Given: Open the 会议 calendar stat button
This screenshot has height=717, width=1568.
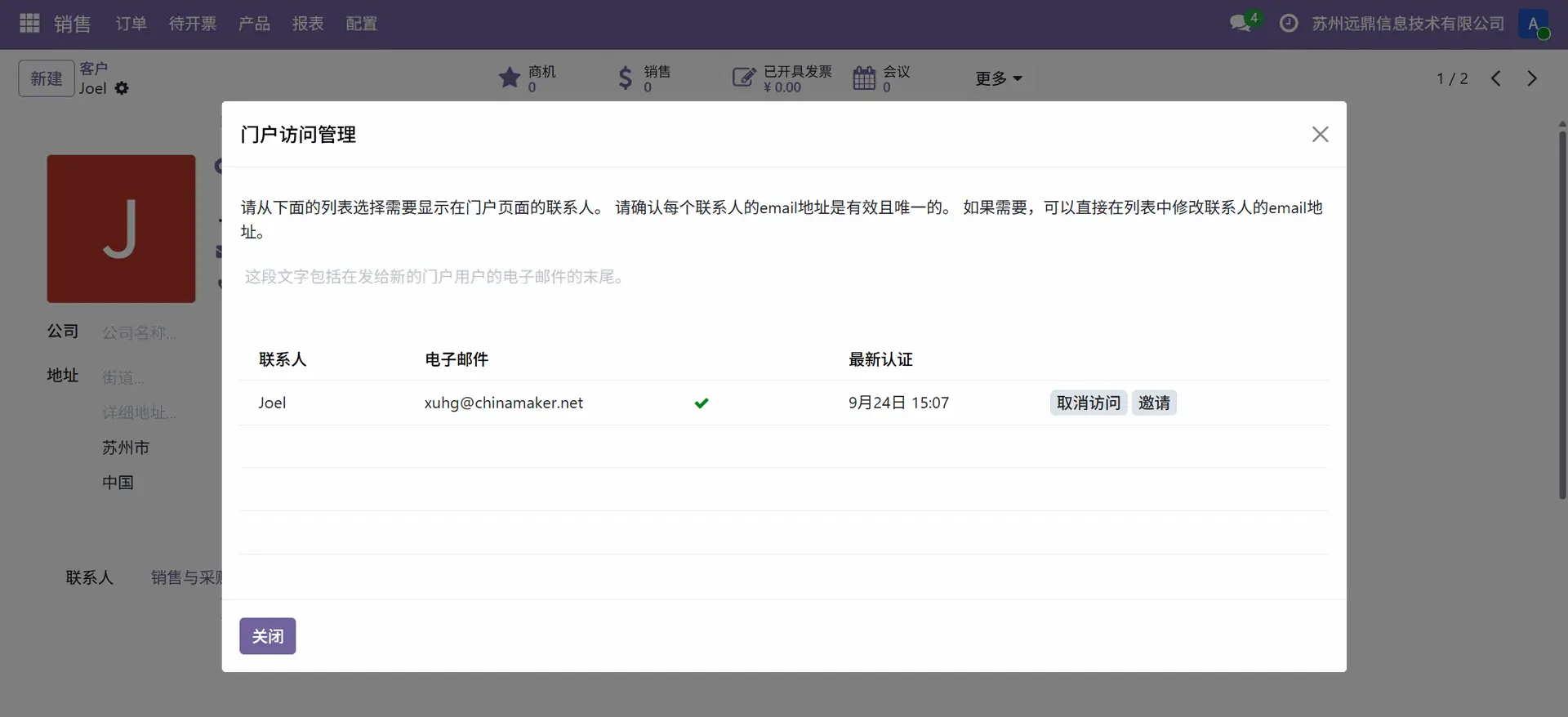Looking at the screenshot, I should pos(881,78).
